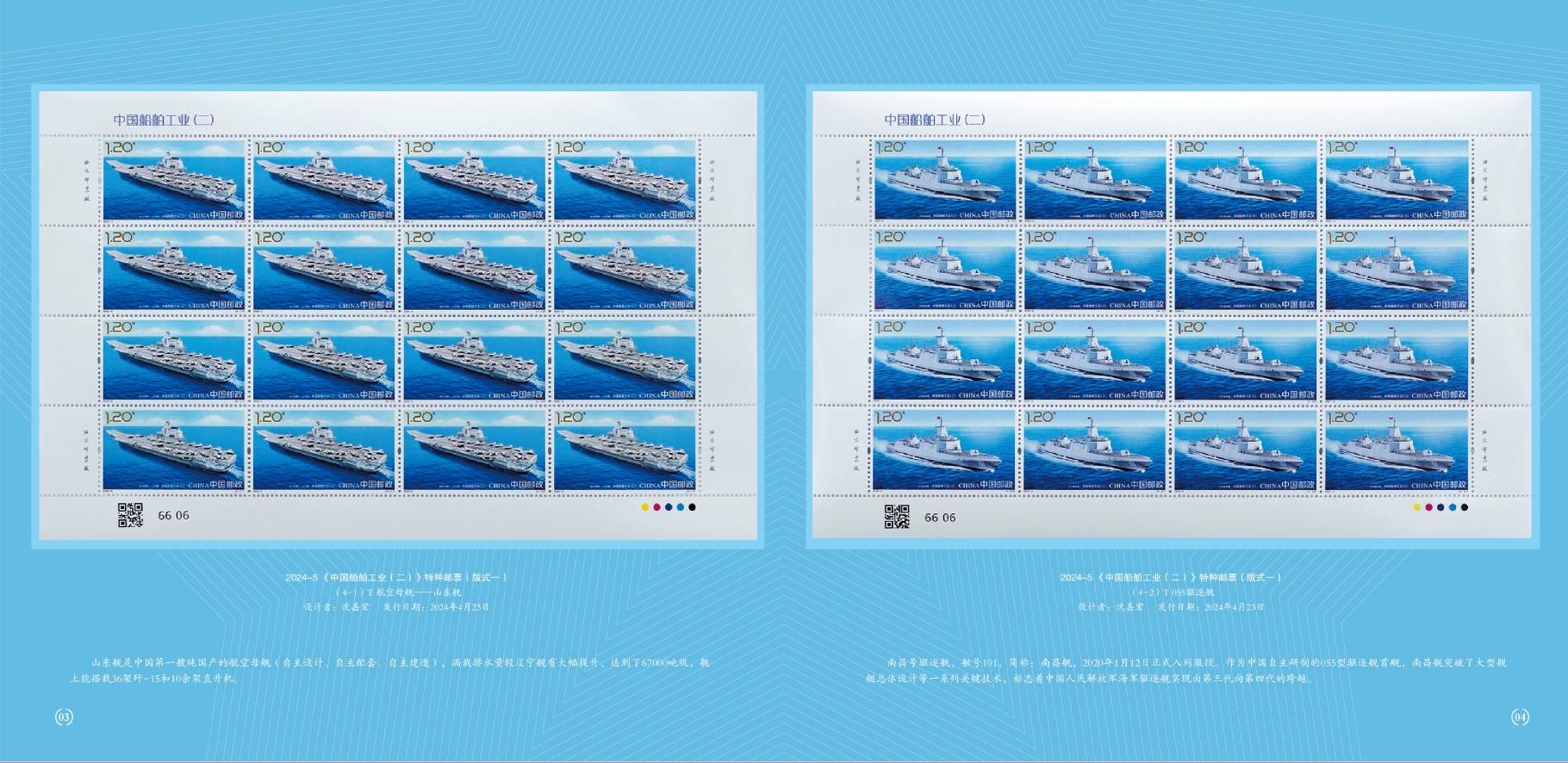1568x763 pixels.
Task: Click the page 04 number circle
Action: coord(1520,716)
